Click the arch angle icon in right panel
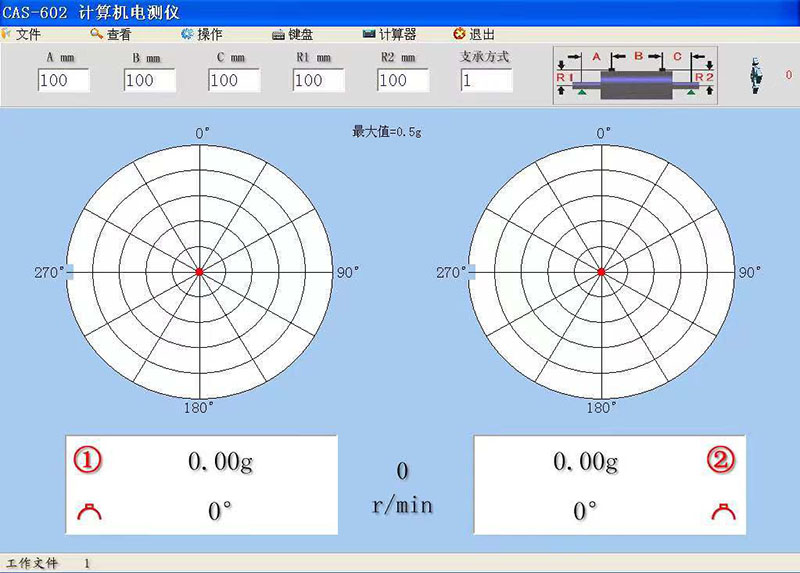 tap(723, 512)
